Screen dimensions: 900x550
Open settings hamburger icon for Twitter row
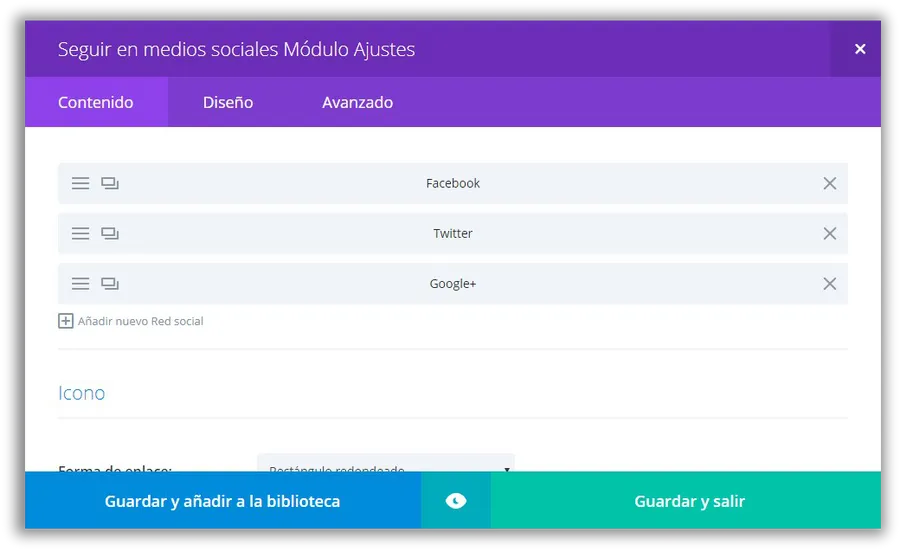[x=81, y=233]
